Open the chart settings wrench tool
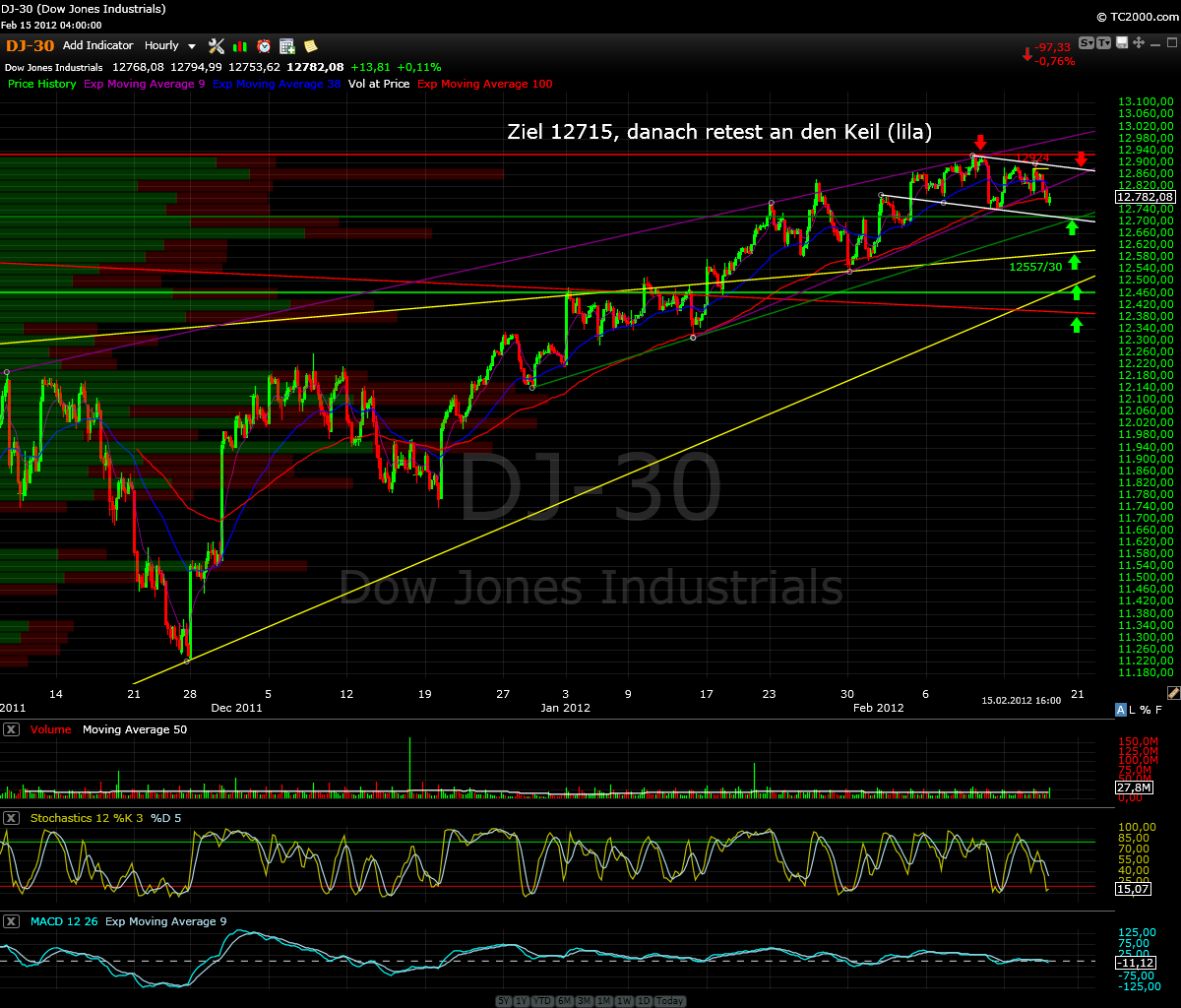Screen dimensions: 1181x1008 pyautogui.click(x=217, y=46)
